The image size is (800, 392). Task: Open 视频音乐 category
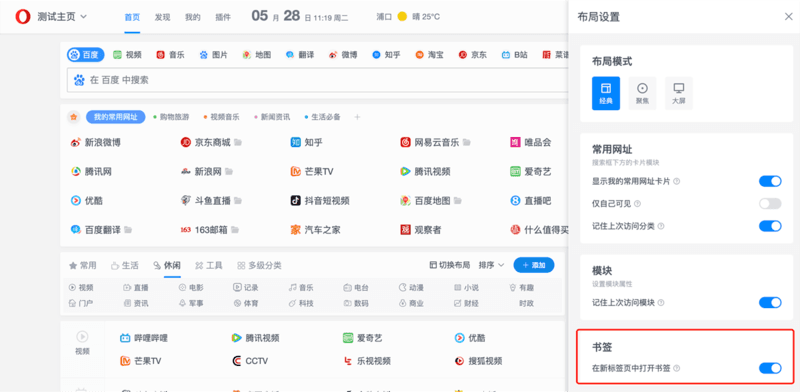(221, 117)
